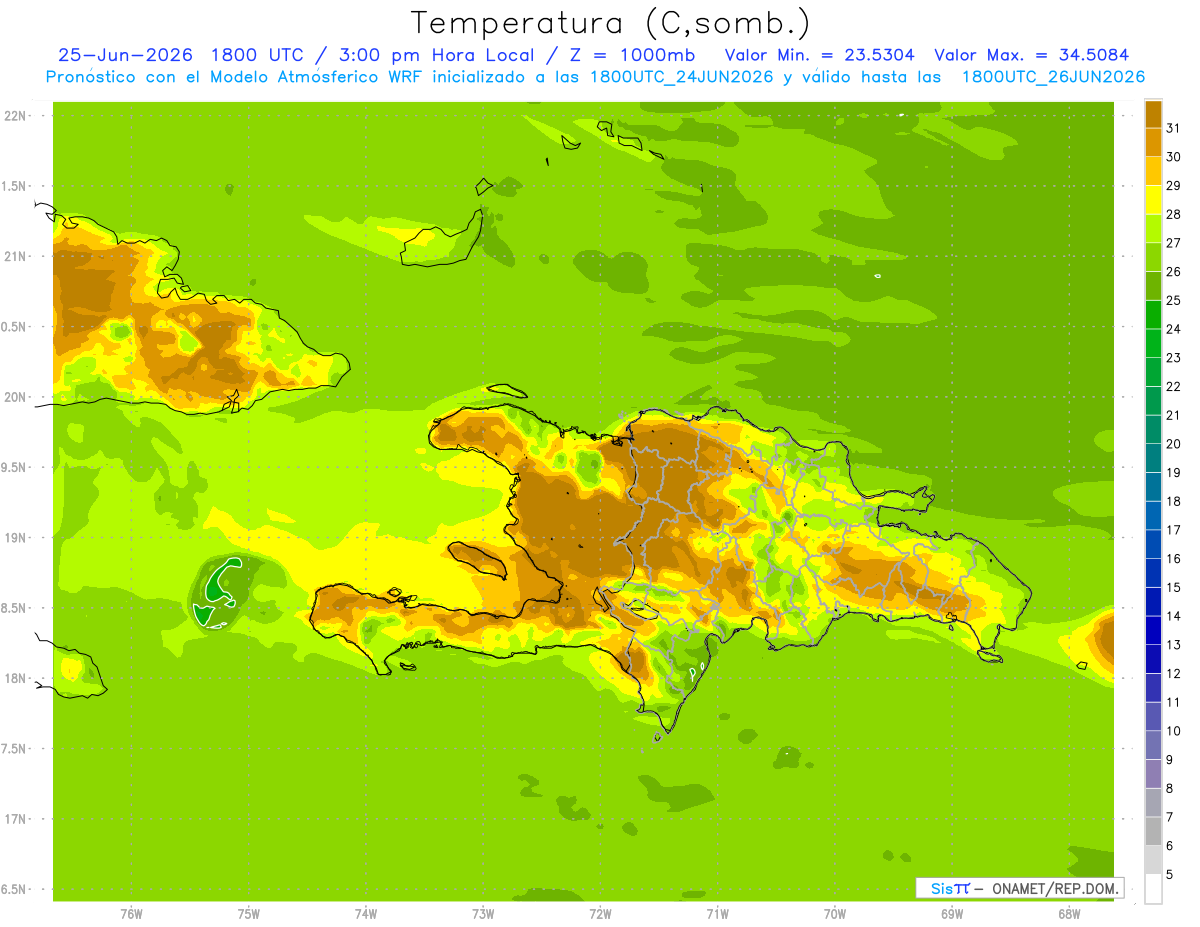Click the "68W" longitude axis label
Image resolution: width=1200 pixels, height=927 pixels.
[1069, 914]
